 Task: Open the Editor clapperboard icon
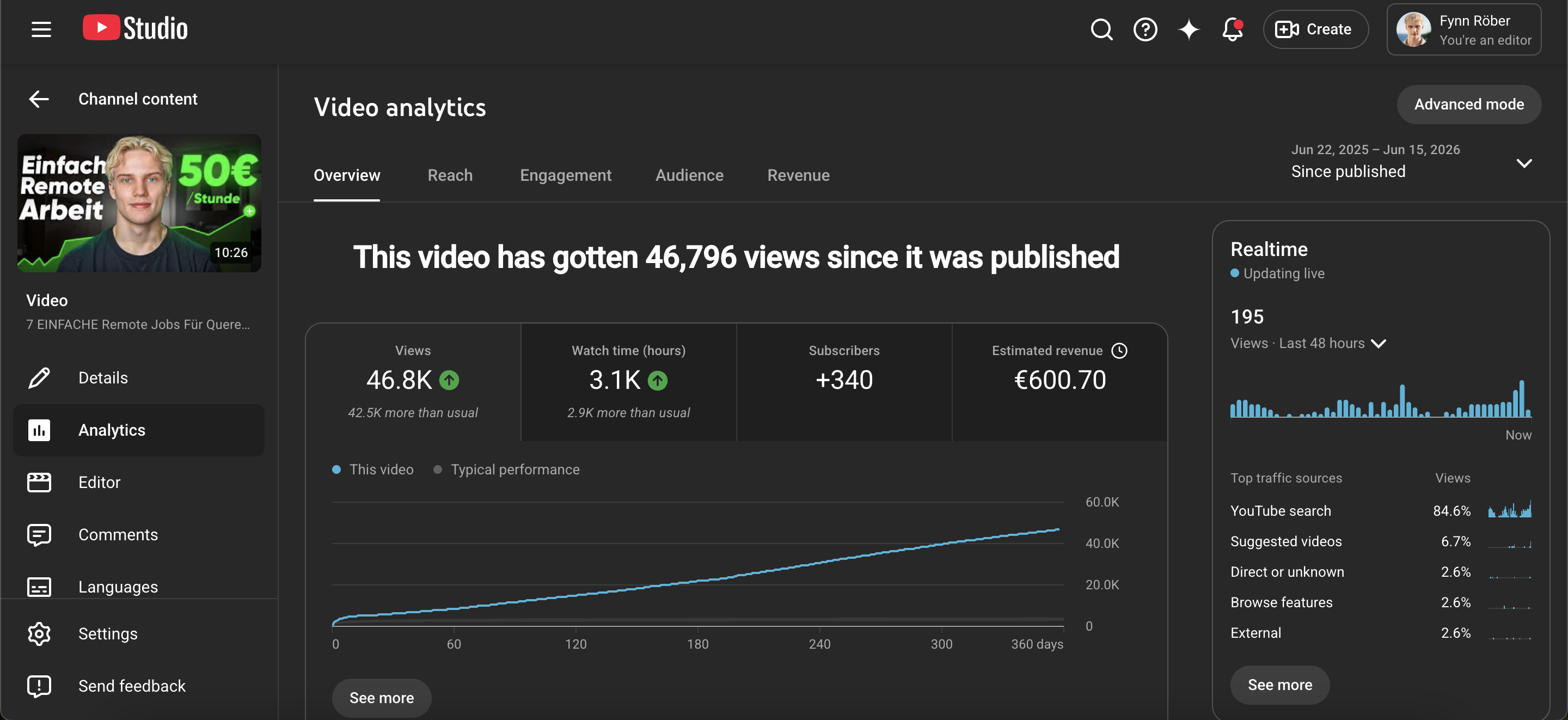click(39, 482)
